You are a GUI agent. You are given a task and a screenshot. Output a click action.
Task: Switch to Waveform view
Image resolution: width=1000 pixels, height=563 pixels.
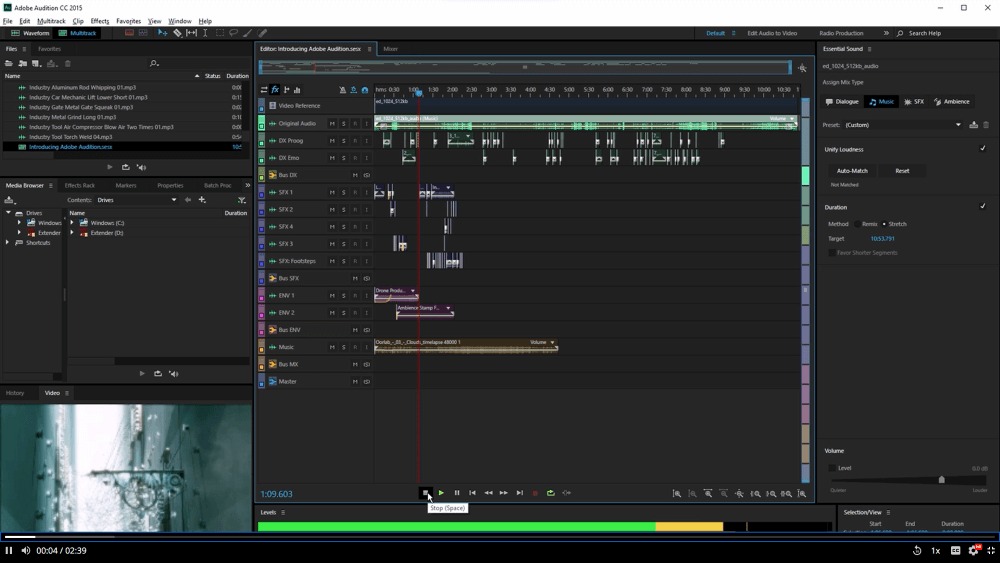coord(30,33)
